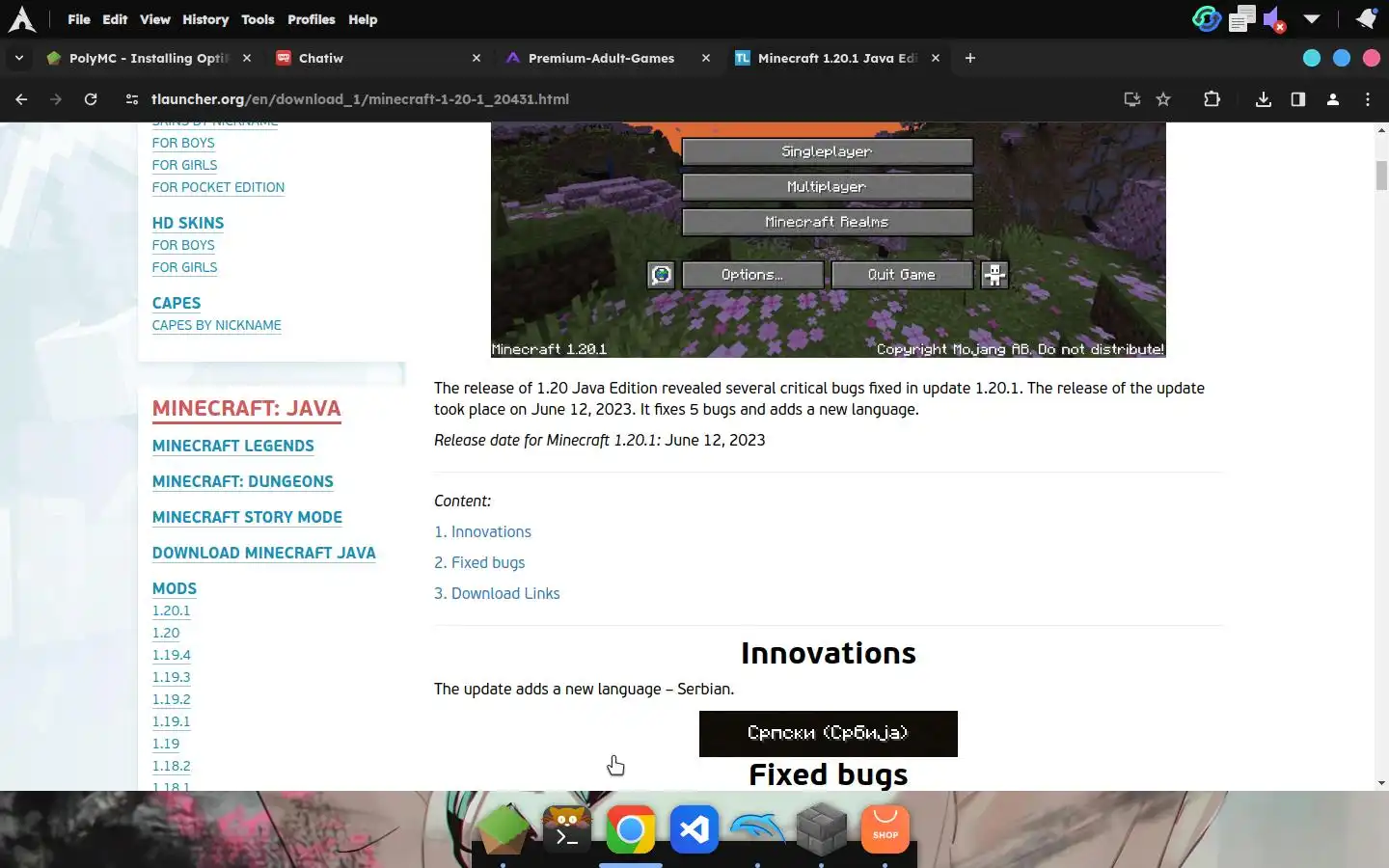Screen dimensions: 1389x868
Task: Open the HD SKINS link
Action: [188, 223]
